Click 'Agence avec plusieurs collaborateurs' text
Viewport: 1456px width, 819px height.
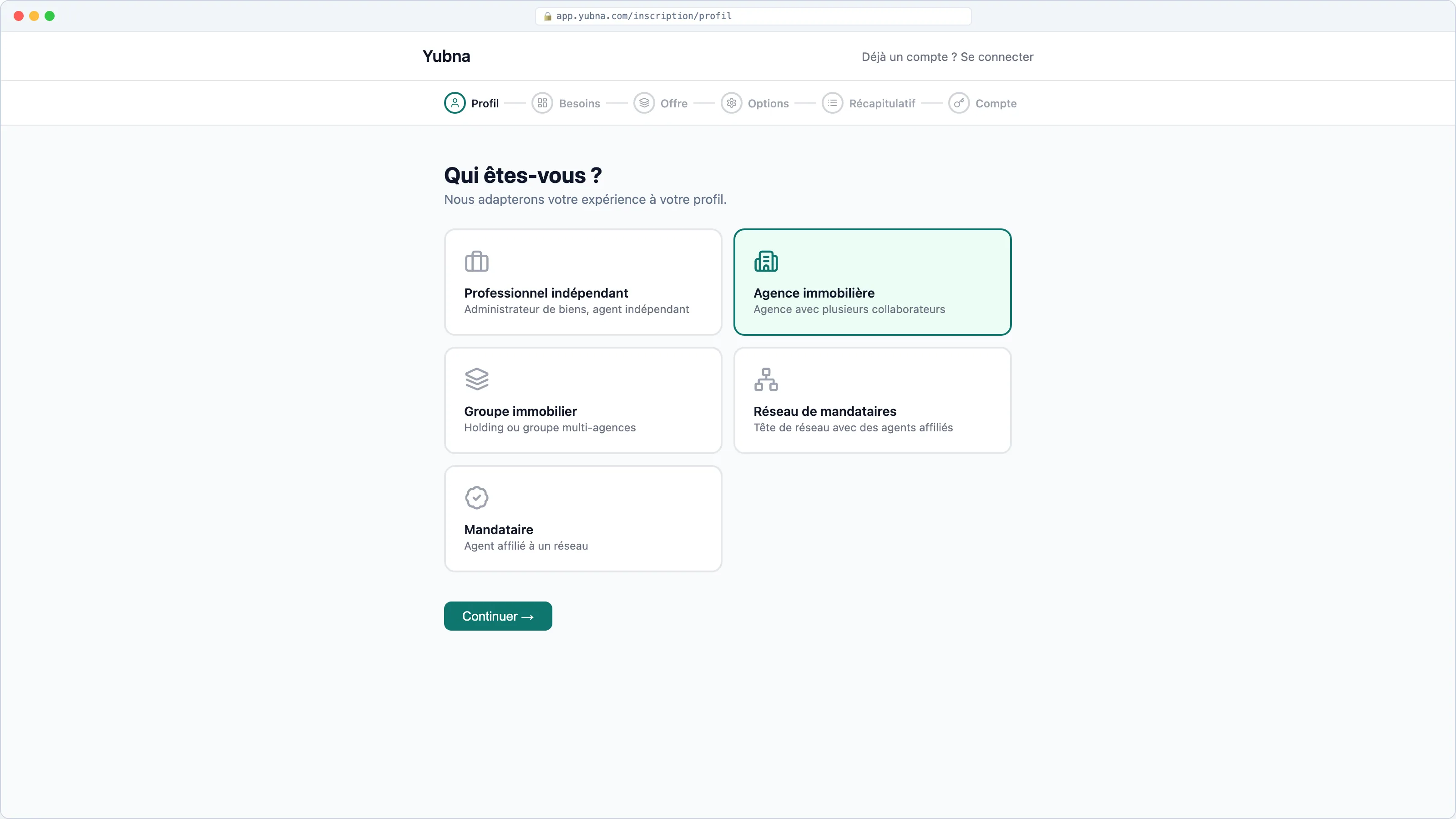[x=849, y=309]
